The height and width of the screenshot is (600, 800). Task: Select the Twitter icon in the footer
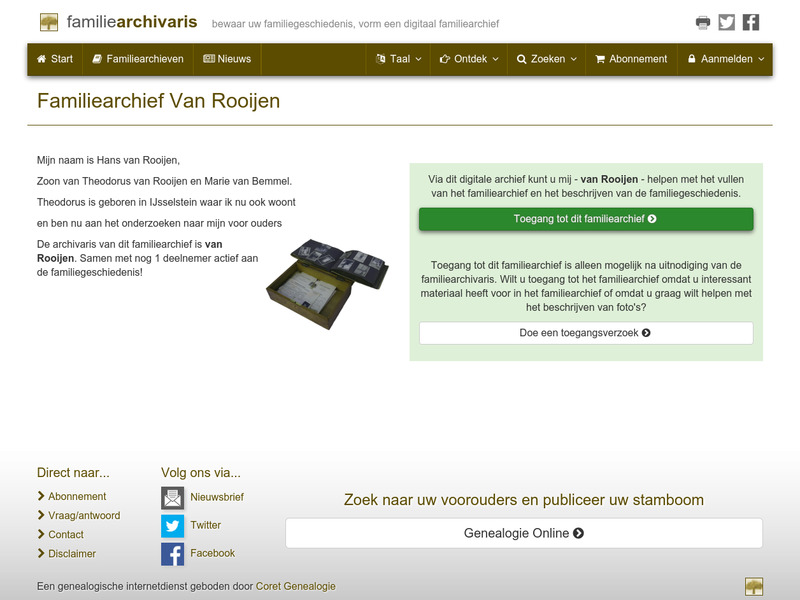[x=172, y=524]
